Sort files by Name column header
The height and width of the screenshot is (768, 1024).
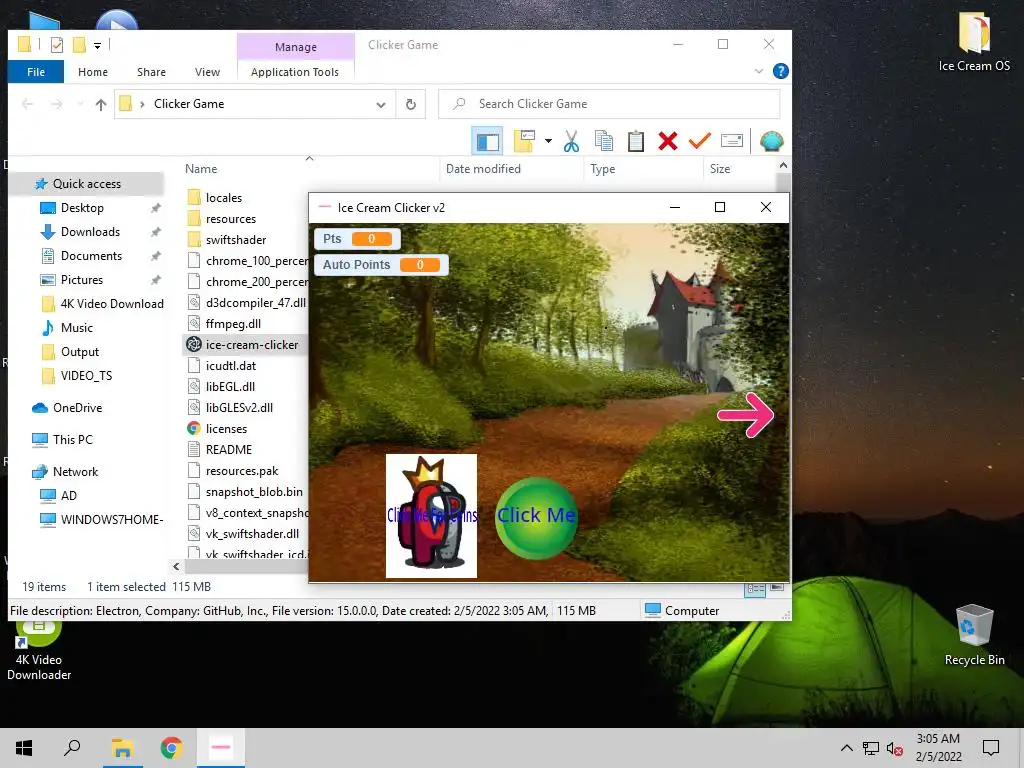[201, 168]
